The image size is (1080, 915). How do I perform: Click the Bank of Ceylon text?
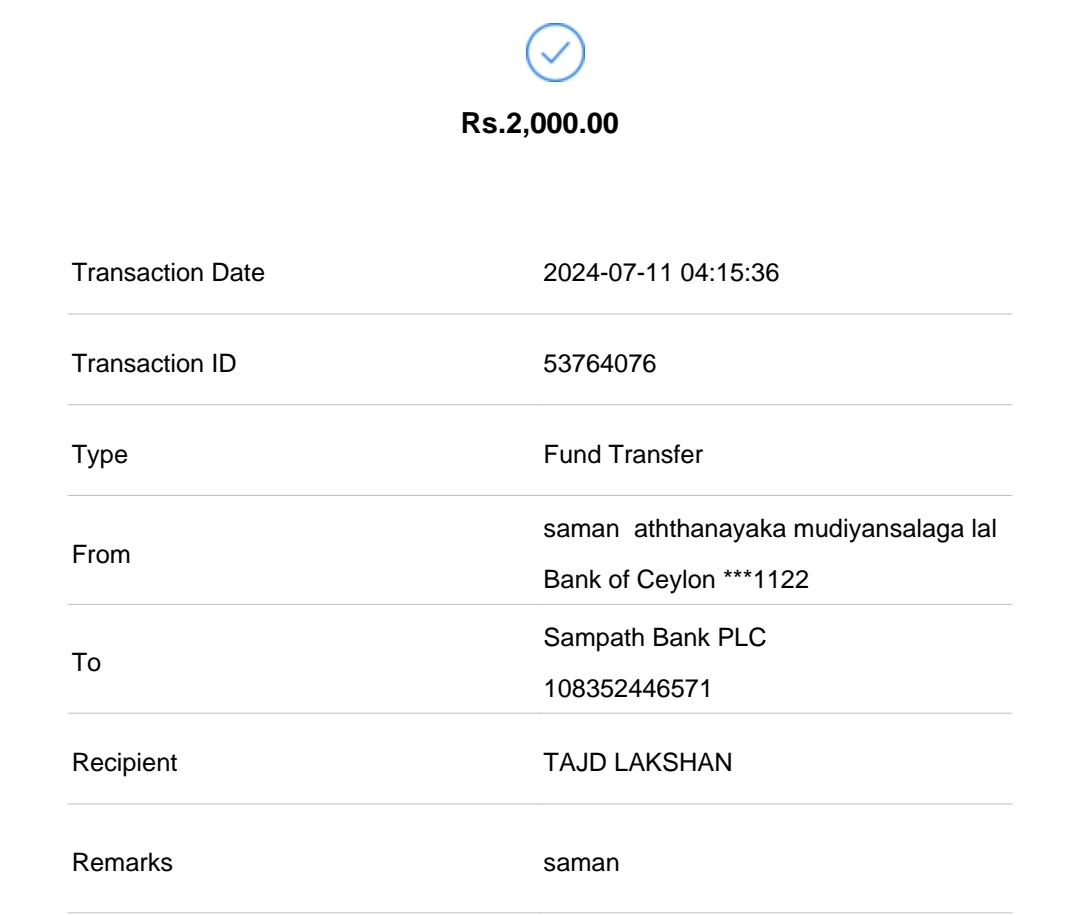point(630,580)
